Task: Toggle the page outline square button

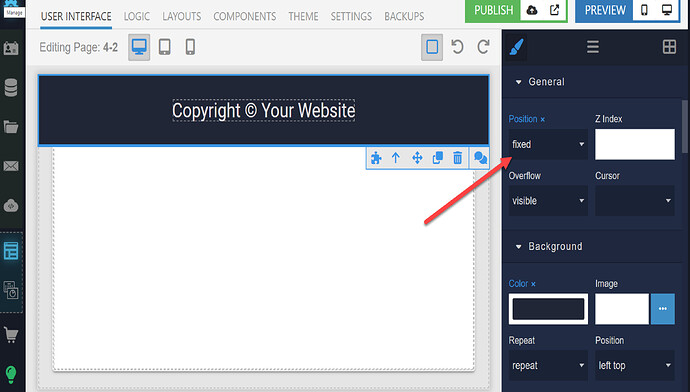Action: 432,47
